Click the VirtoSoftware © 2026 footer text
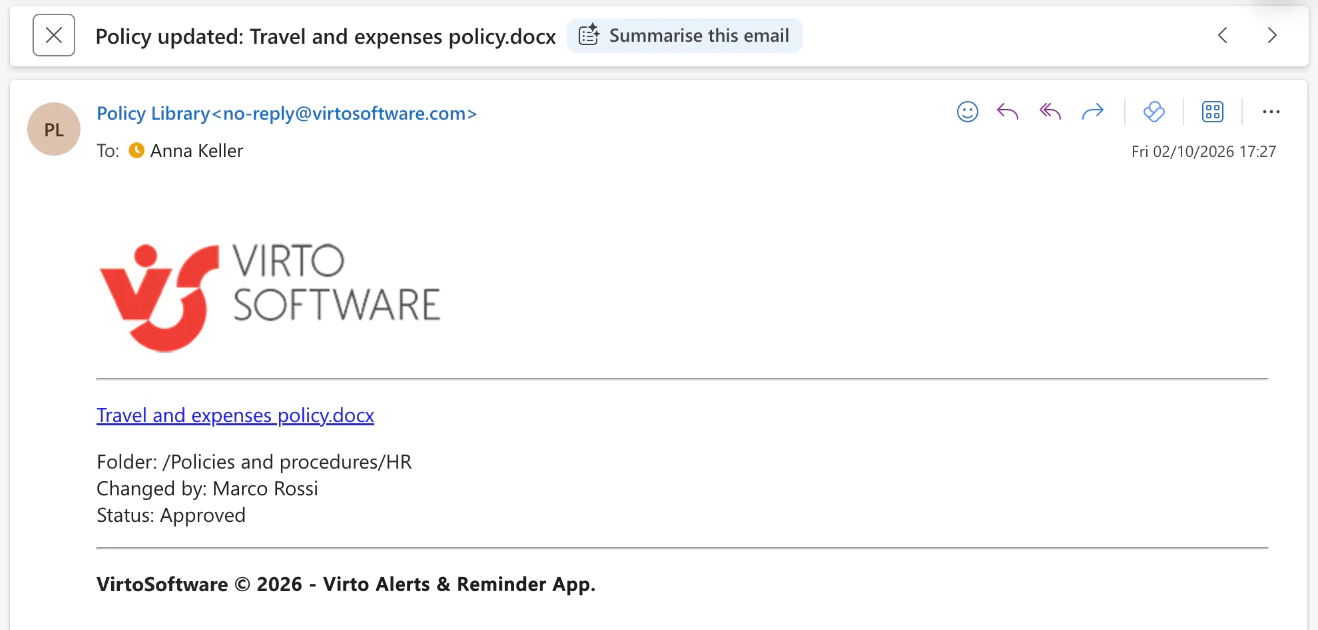The height and width of the screenshot is (630, 1318). coord(346,584)
